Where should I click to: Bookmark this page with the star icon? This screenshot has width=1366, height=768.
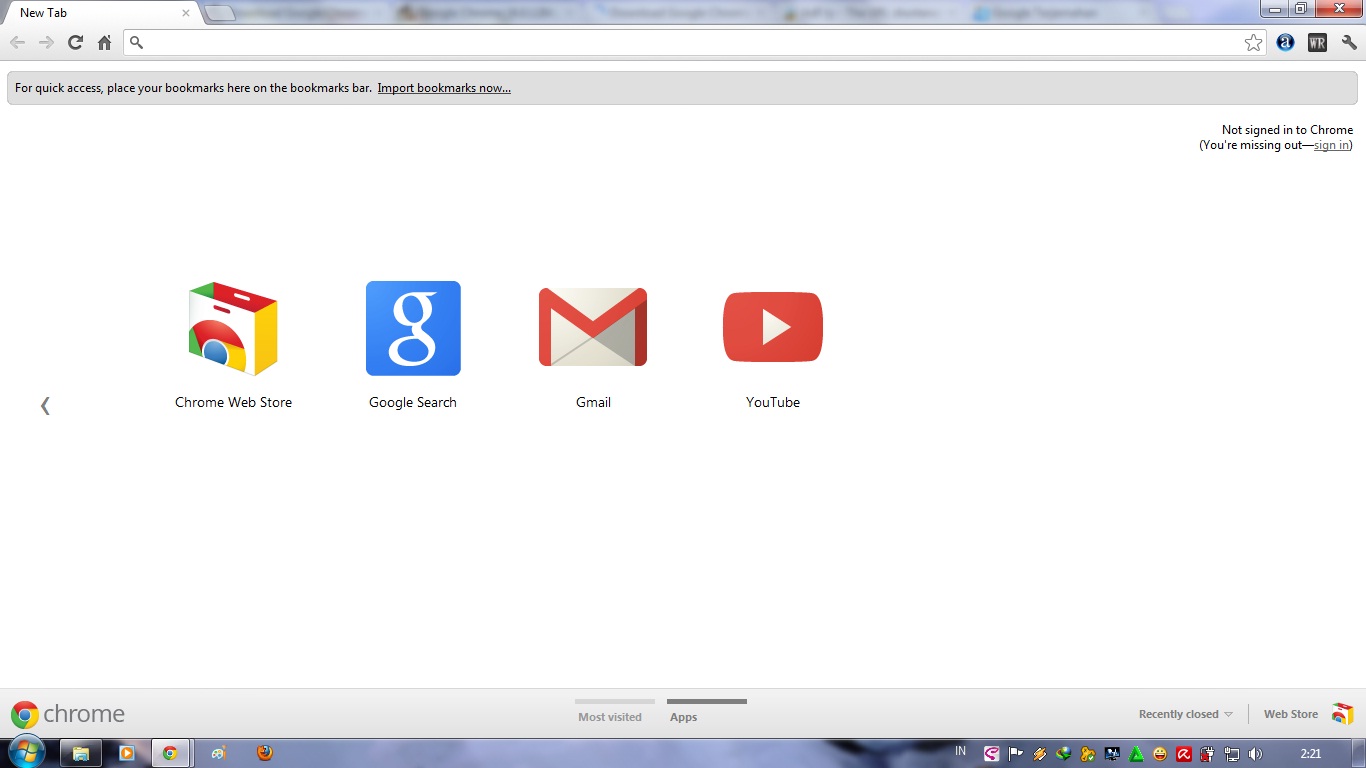(x=1253, y=42)
